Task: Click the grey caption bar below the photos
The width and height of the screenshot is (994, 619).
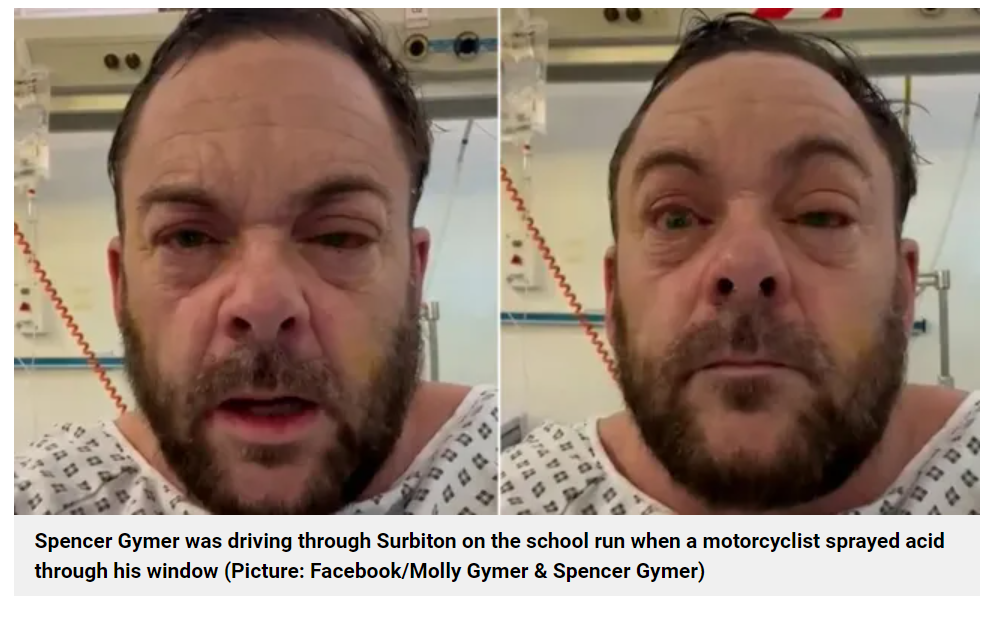Action: 497,555
